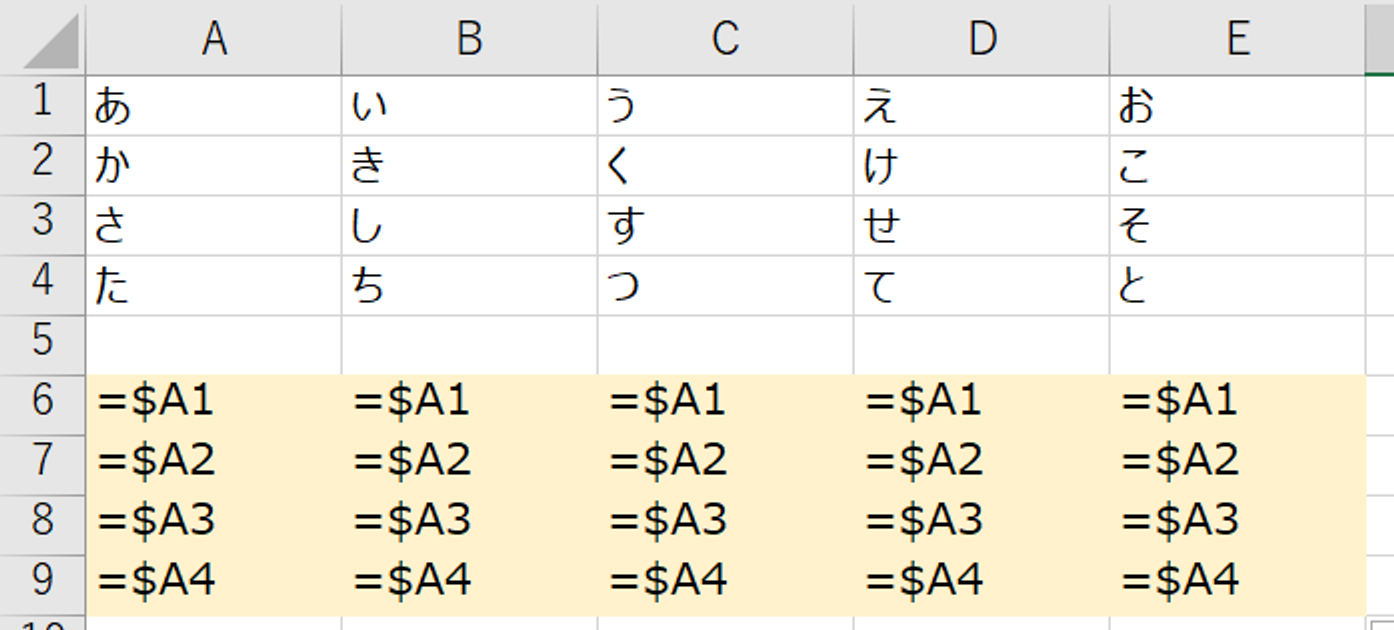Pick the cell with ち
Image resolution: width=1394 pixels, height=630 pixels.
click(470, 286)
